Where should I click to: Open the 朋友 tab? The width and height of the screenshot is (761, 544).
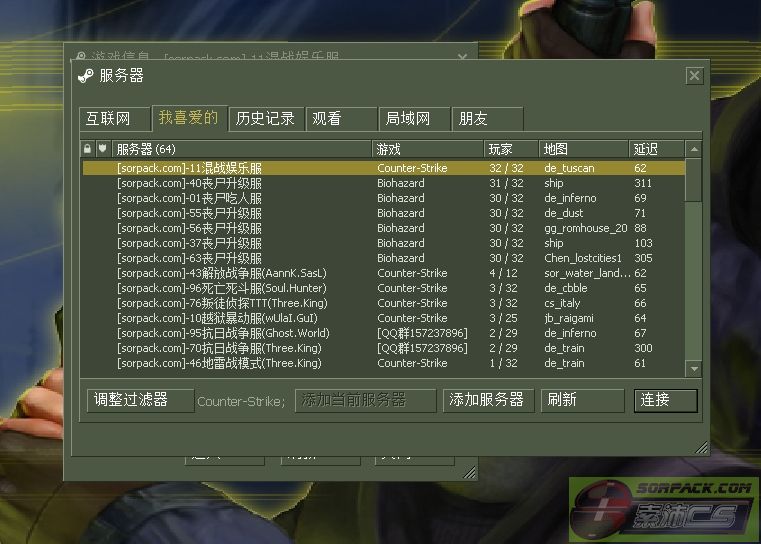pos(487,119)
